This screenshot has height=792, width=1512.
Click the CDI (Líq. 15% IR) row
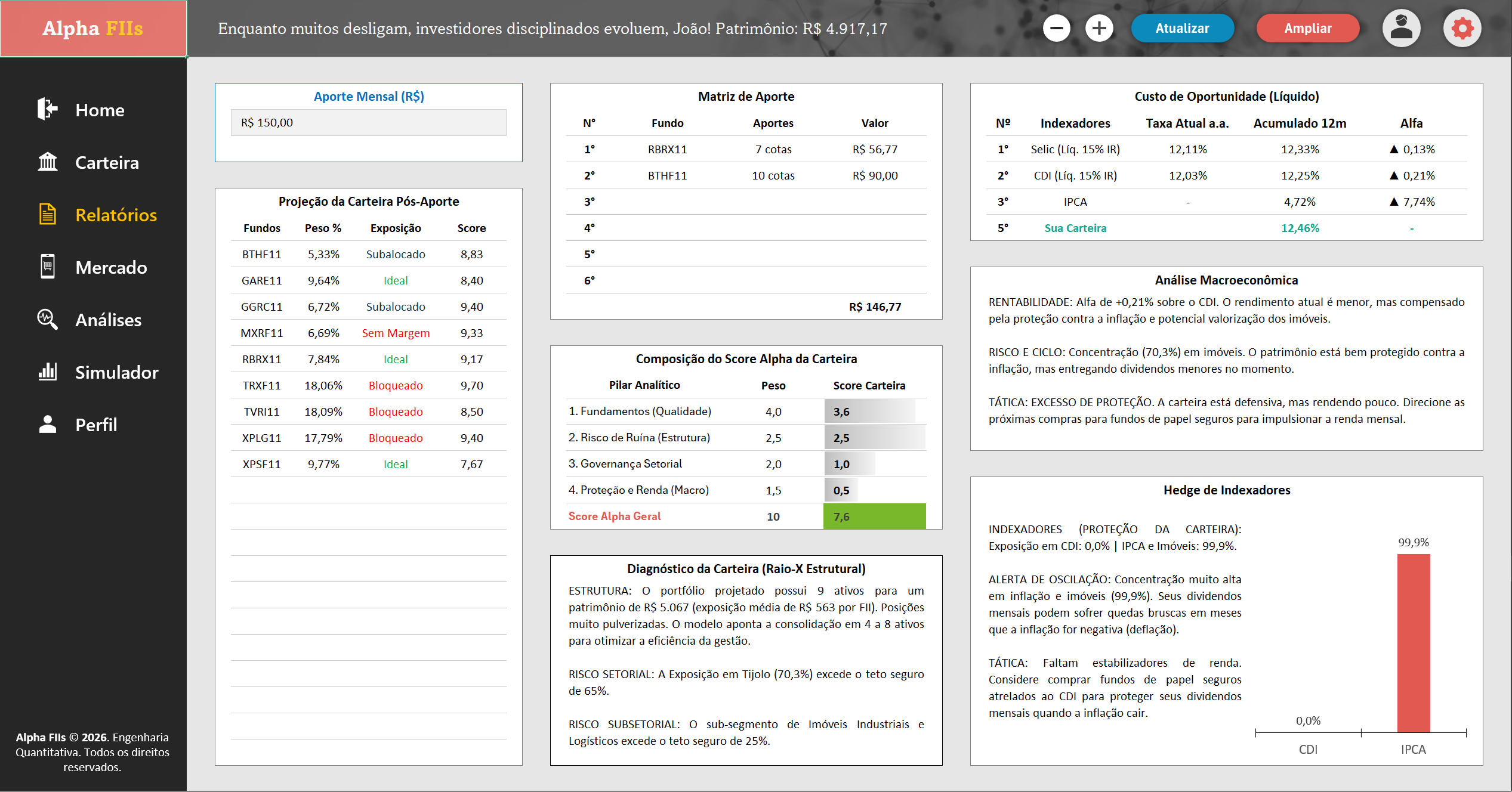[x=1226, y=175]
